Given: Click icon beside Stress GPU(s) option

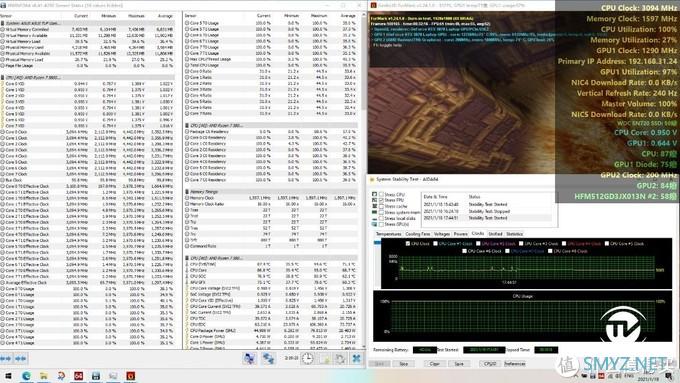Looking at the screenshot, I should (x=375, y=224).
